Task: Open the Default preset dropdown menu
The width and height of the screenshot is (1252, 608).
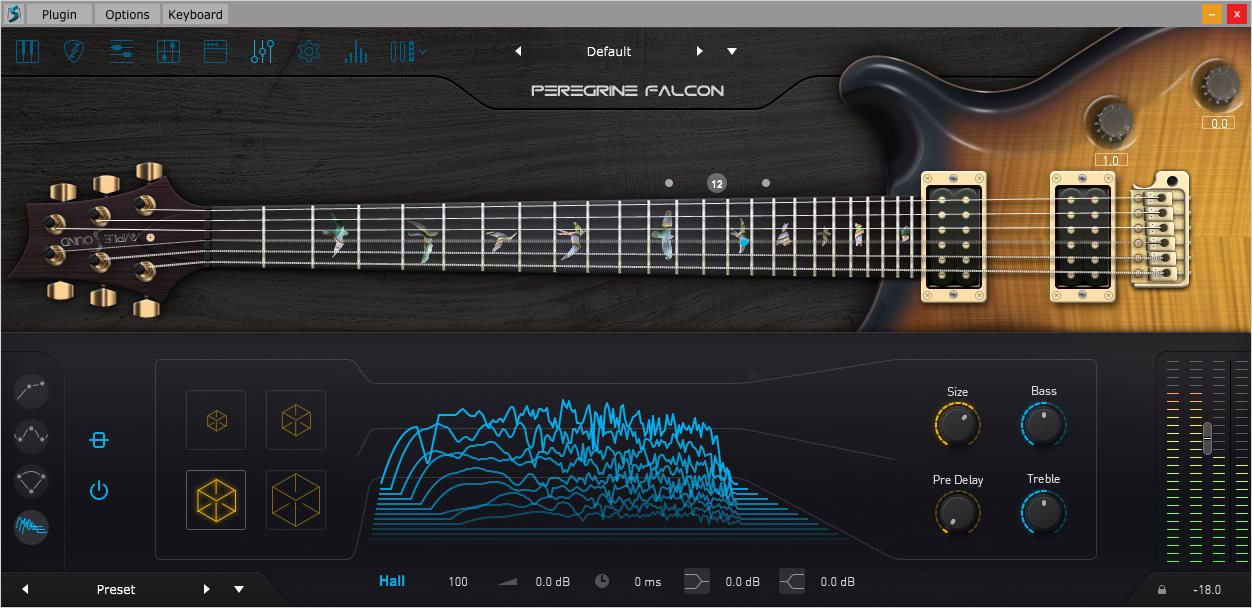Action: [732, 51]
